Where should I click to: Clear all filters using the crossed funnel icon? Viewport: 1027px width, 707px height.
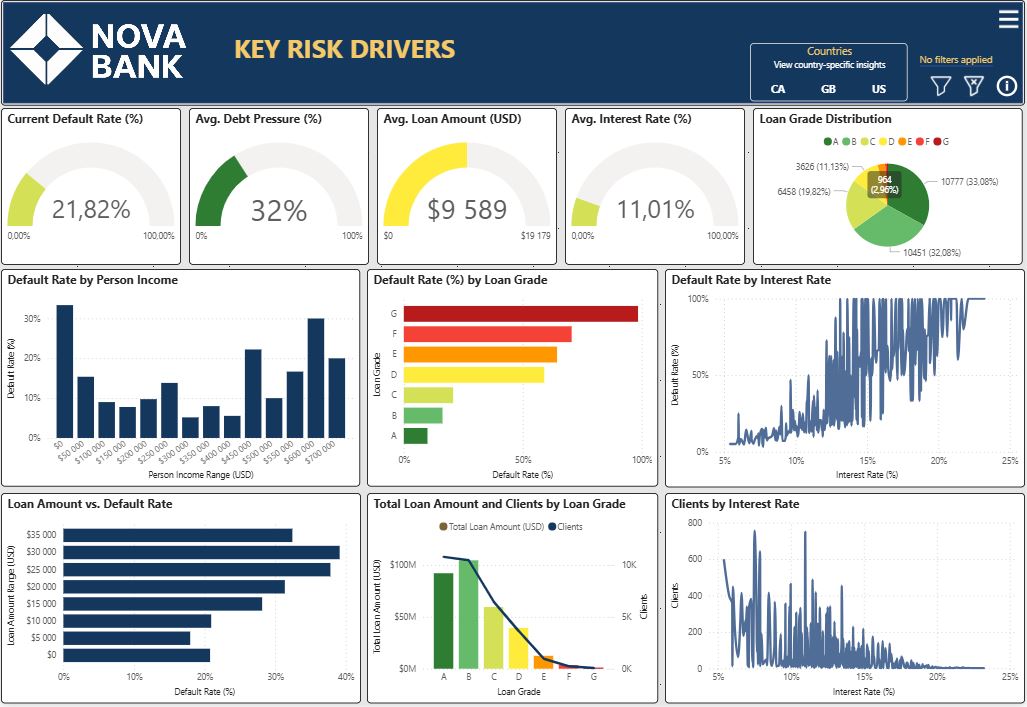pos(973,86)
